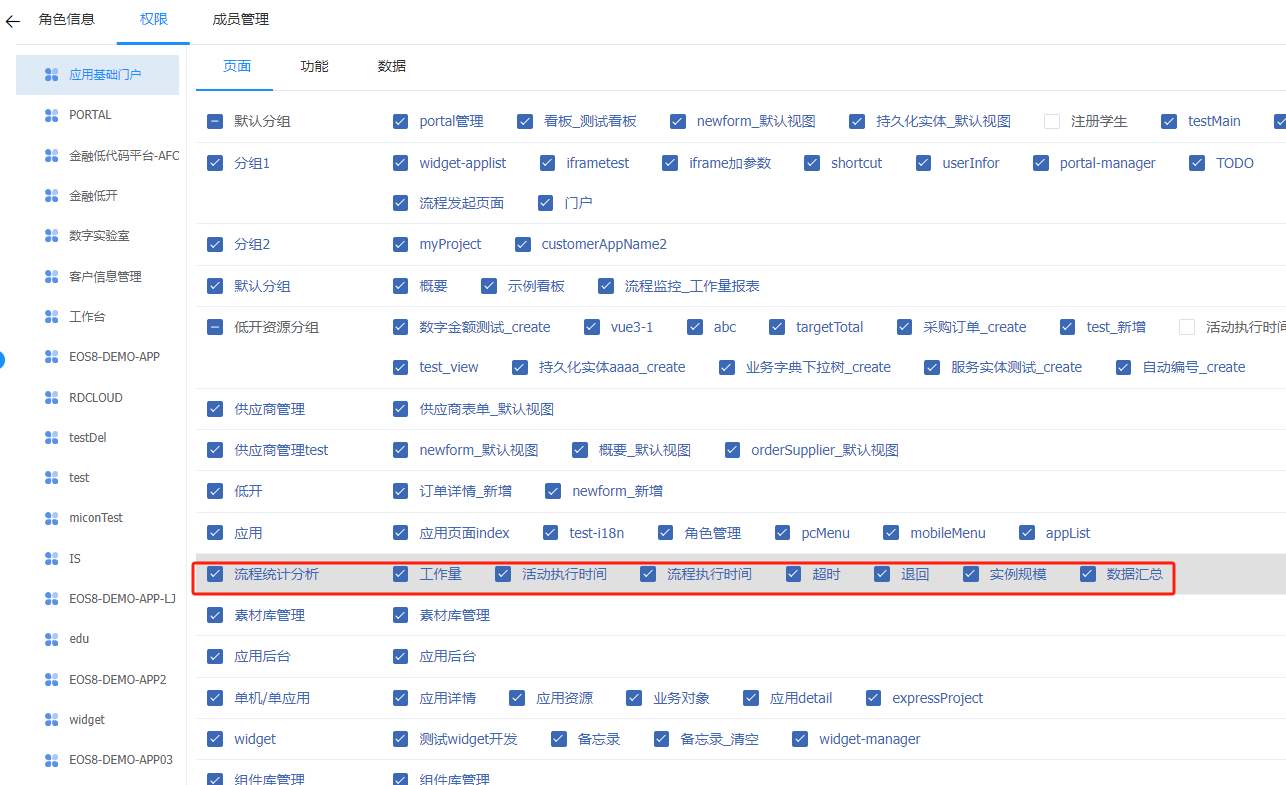The image size is (1286, 785).
Task: Toggle the 低开资源分组 partial checkbox
Action: 215,327
